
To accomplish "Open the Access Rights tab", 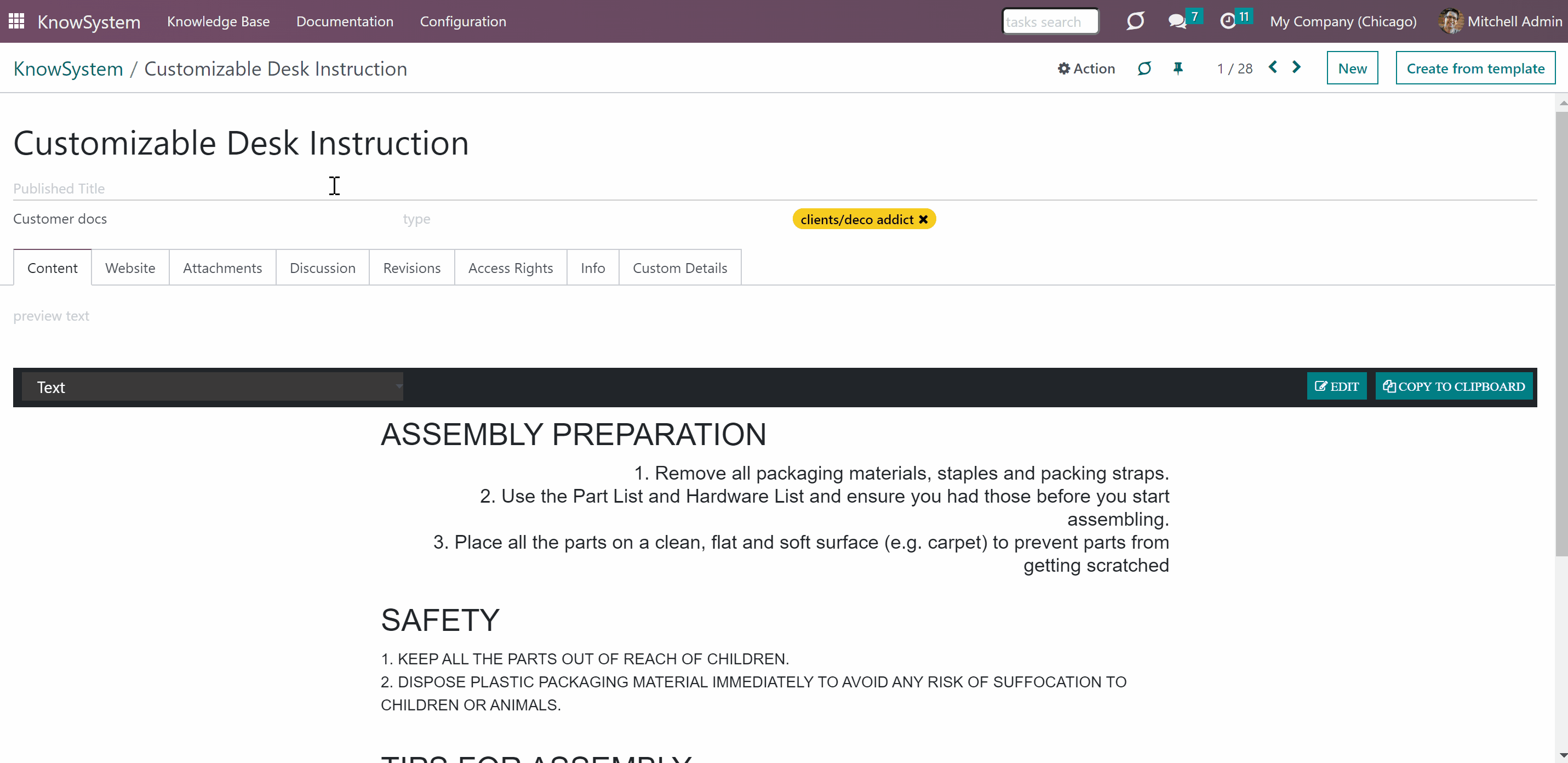I will pyautogui.click(x=510, y=268).
